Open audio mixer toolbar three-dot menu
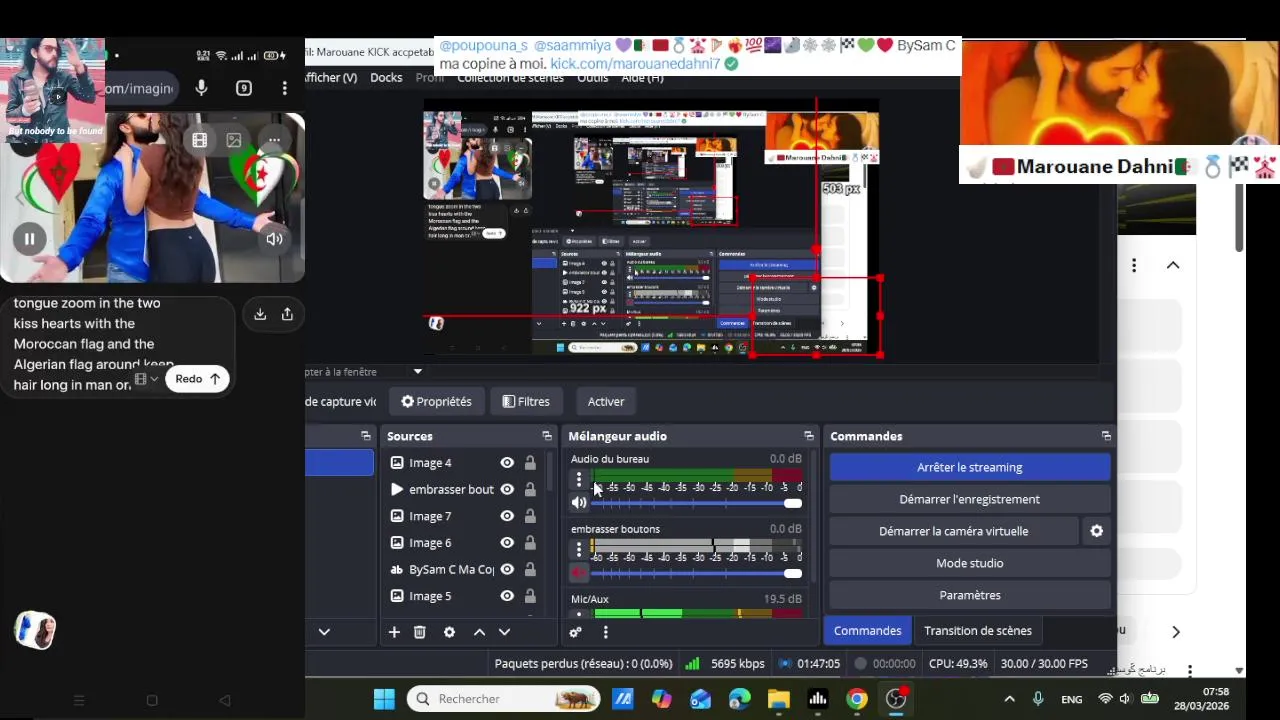 pyautogui.click(x=605, y=632)
